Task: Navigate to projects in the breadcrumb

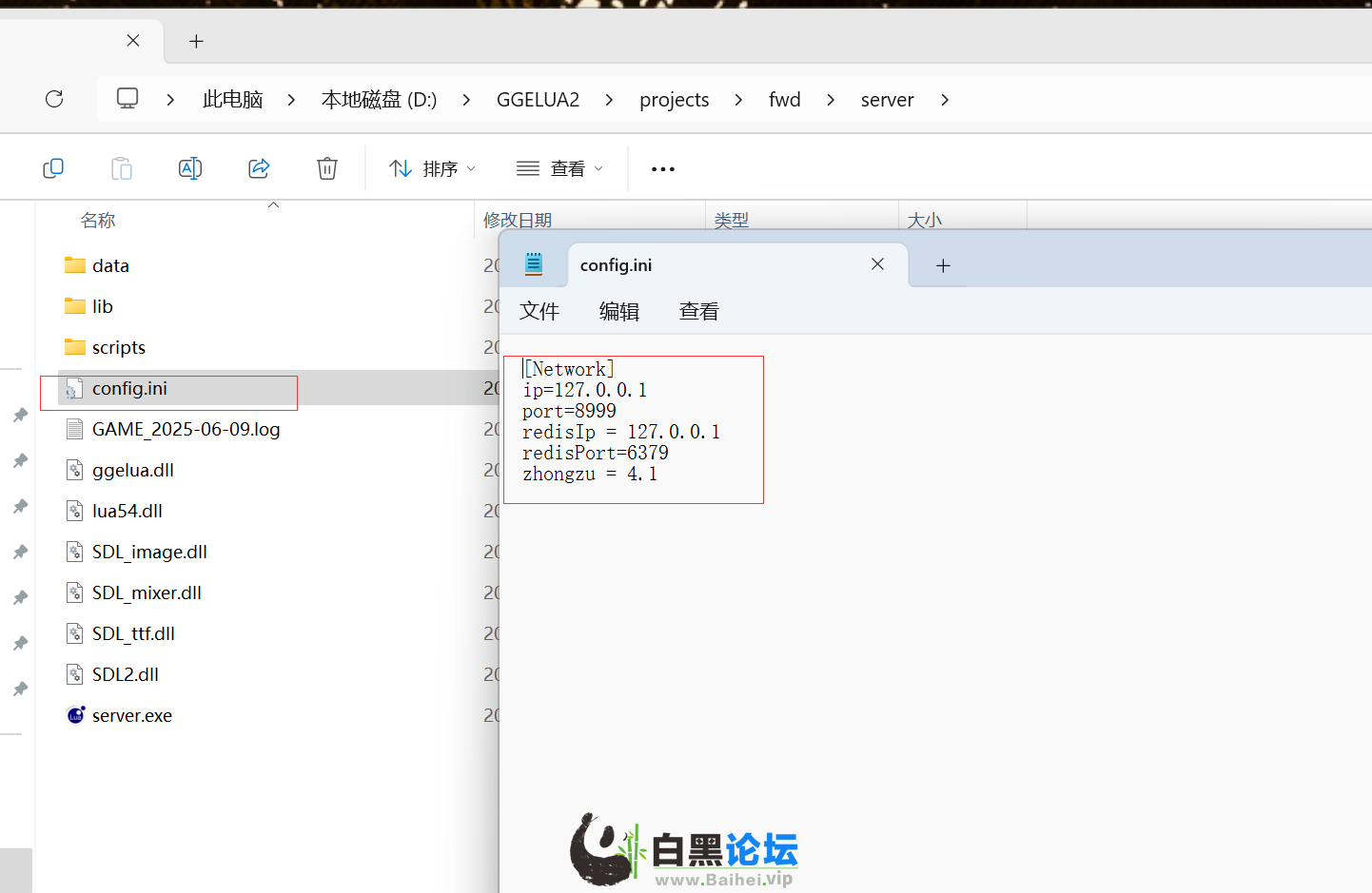Action: (x=674, y=100)
